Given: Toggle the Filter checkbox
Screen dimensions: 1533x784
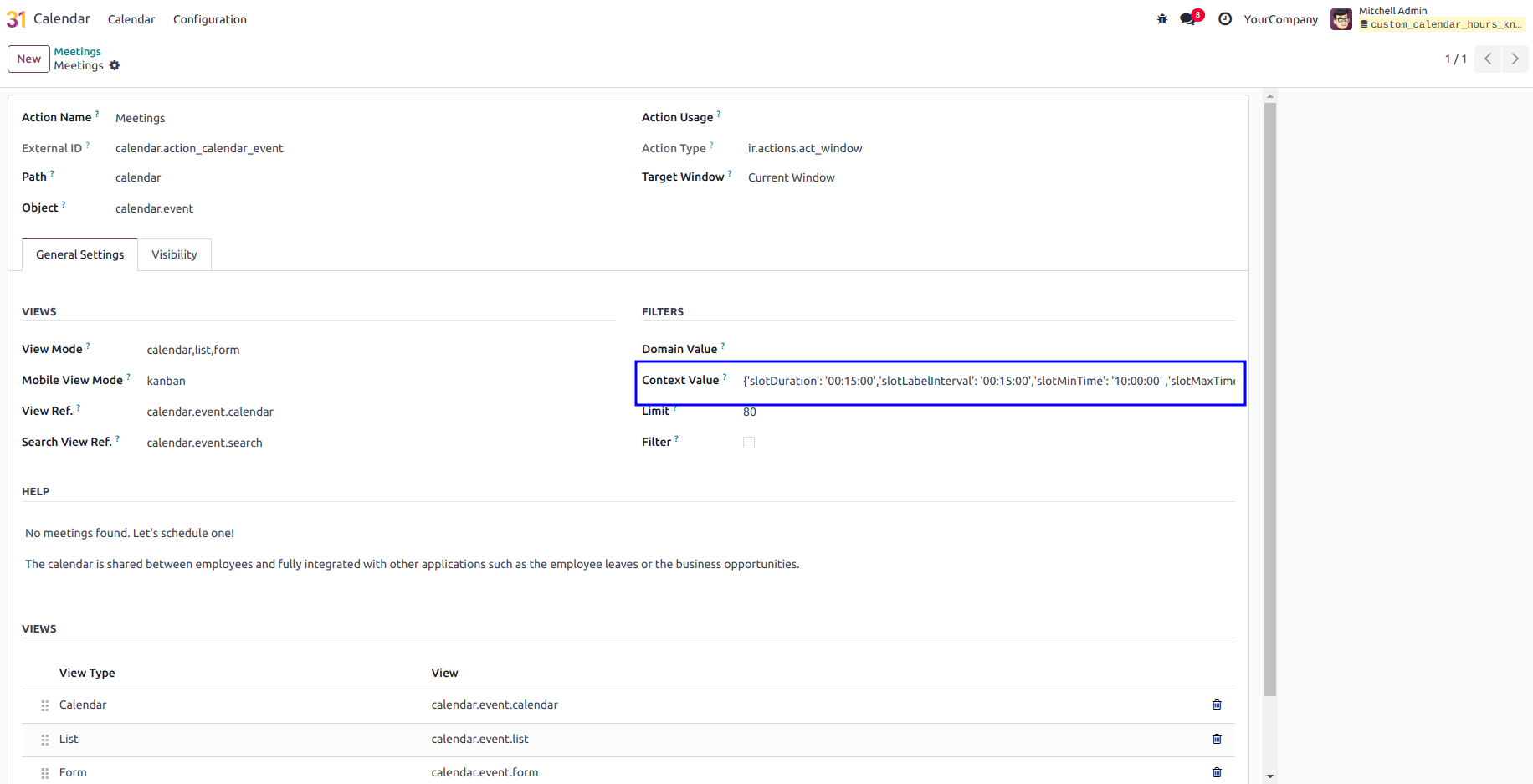Looking at the screenshot, I should pos(749,443).
